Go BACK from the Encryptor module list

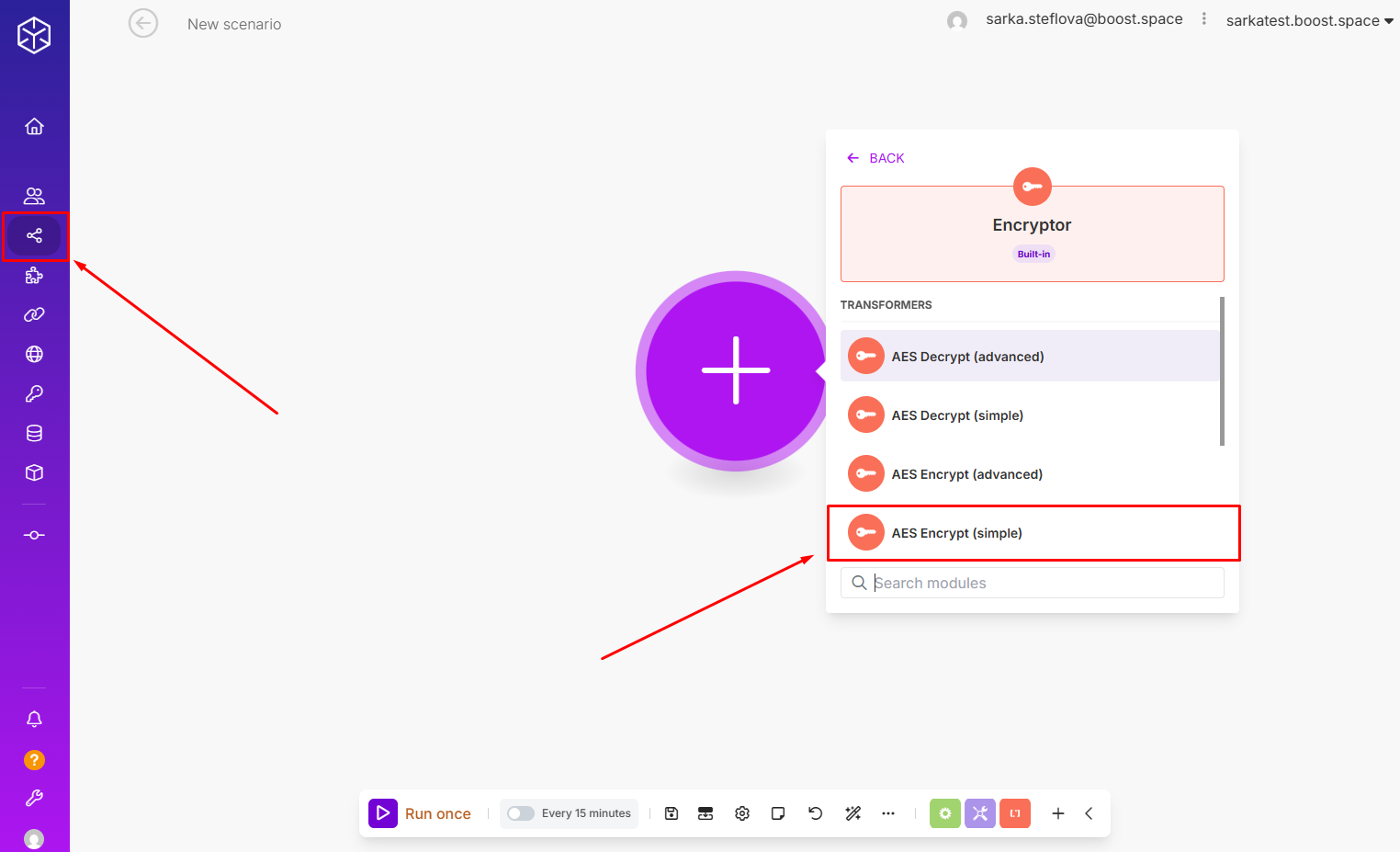click(x=875, y=158)
